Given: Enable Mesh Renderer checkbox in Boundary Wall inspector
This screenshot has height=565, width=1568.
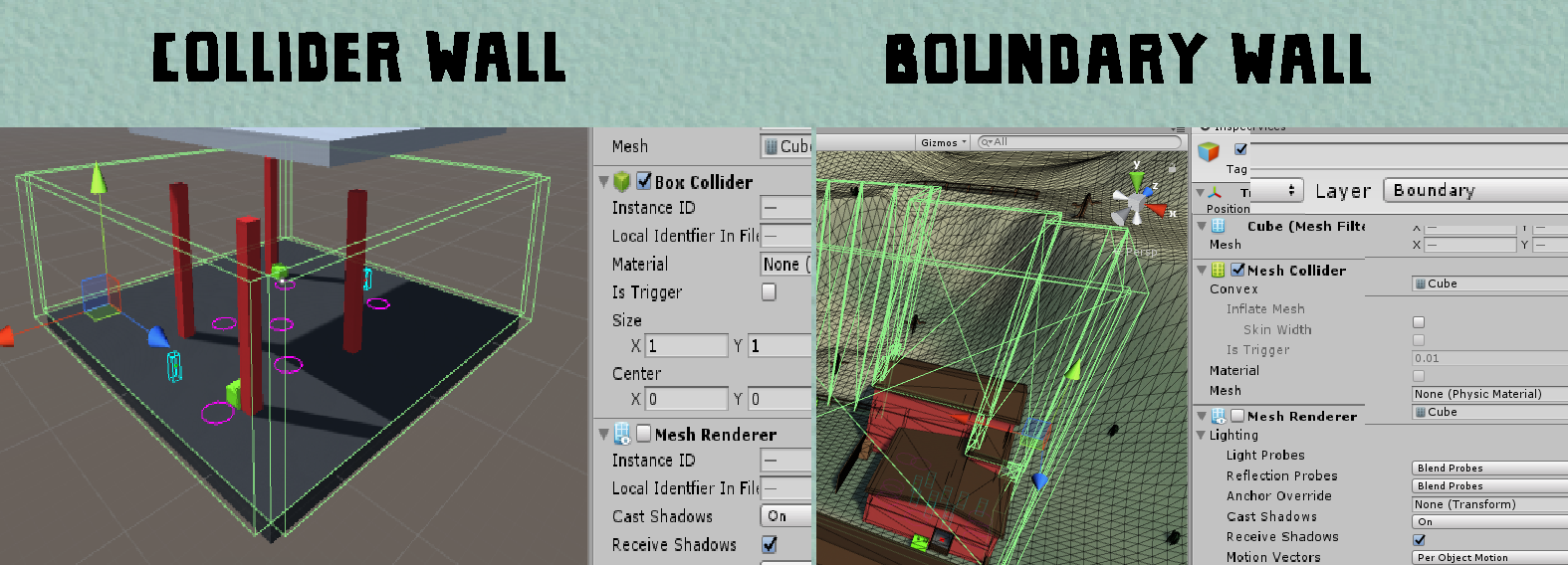Looking at the screenshot, I should click(x=1237, y=416).
